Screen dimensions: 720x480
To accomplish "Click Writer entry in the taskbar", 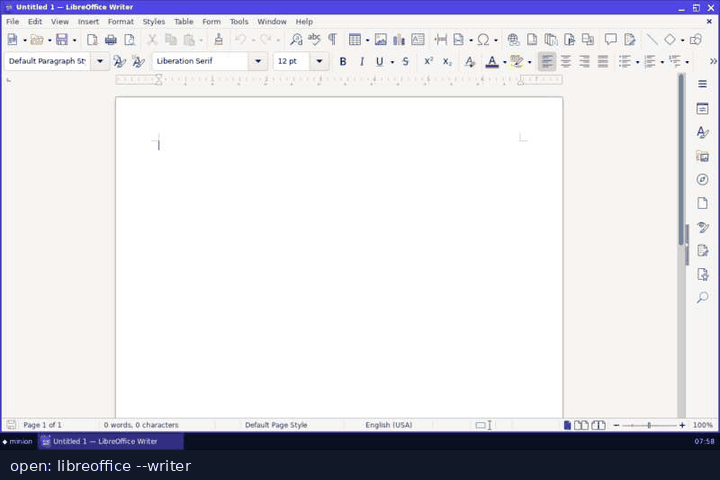I will (111, 441).
